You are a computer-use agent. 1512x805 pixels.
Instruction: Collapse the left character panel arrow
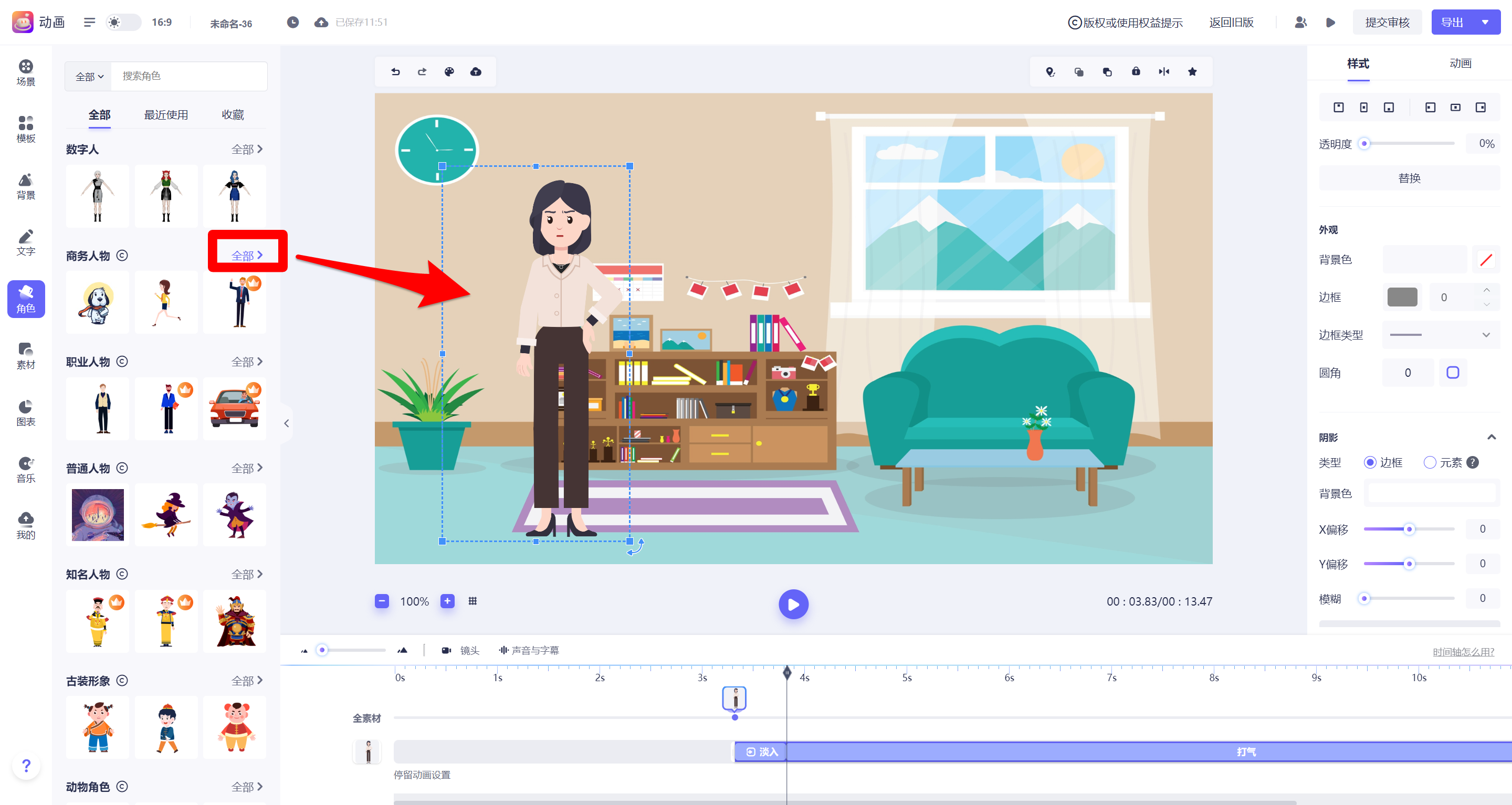click(287, 423)
